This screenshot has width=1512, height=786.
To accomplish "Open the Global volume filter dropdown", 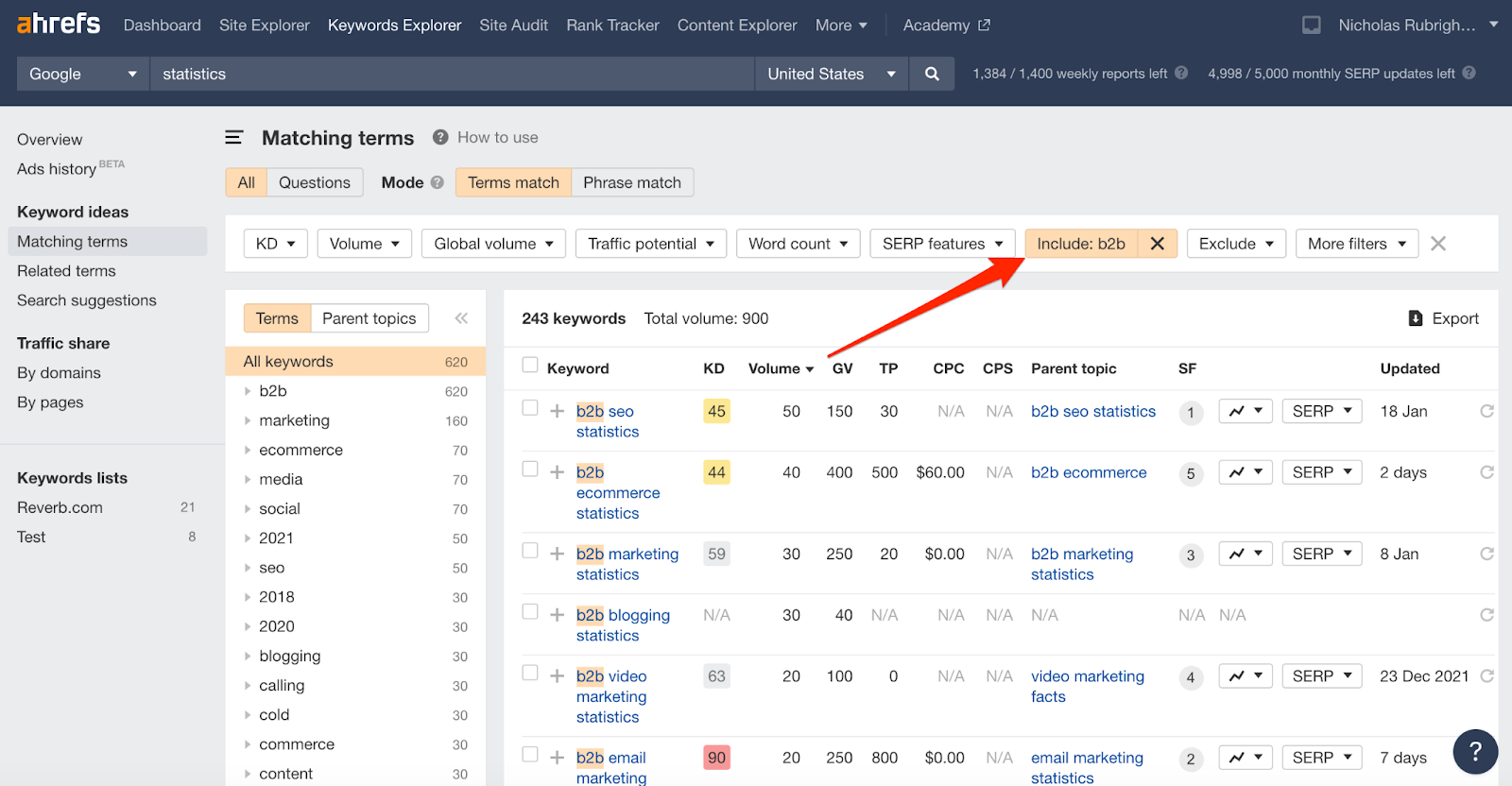I will tap(494, 244).
